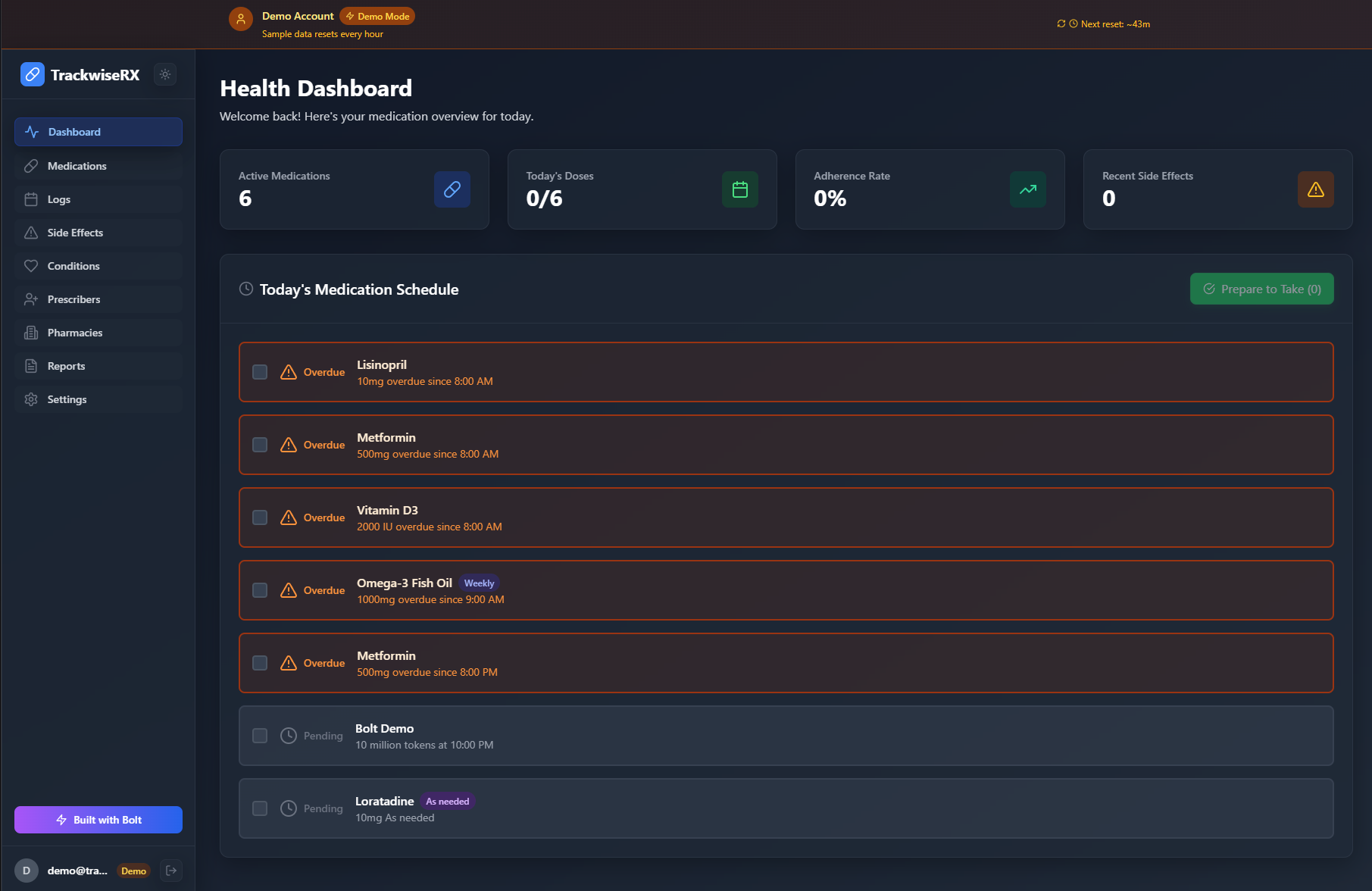Click the Demo badge beside the email
Screen dimensions: 1372x891
click(133, 871)
